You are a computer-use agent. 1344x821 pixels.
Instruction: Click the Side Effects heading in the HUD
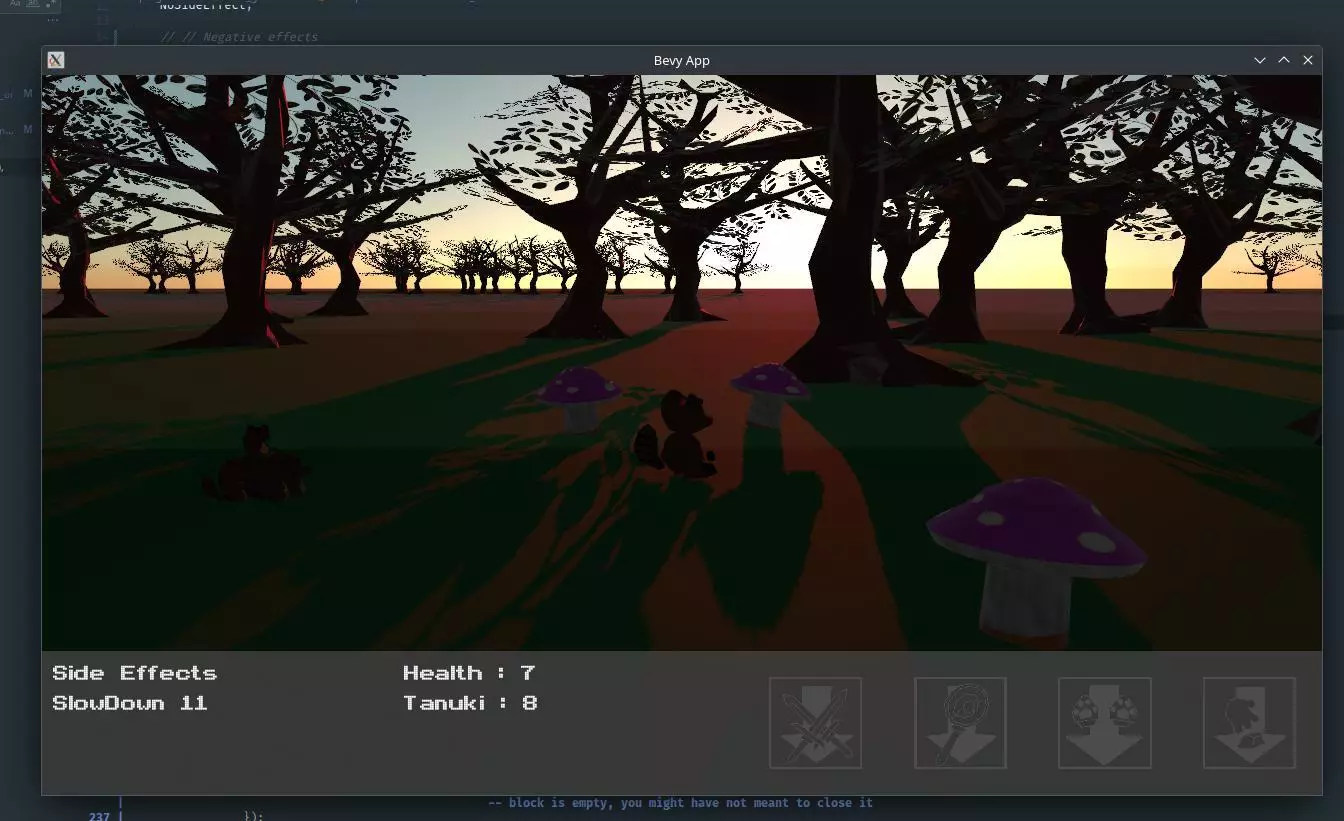(134, 673)
